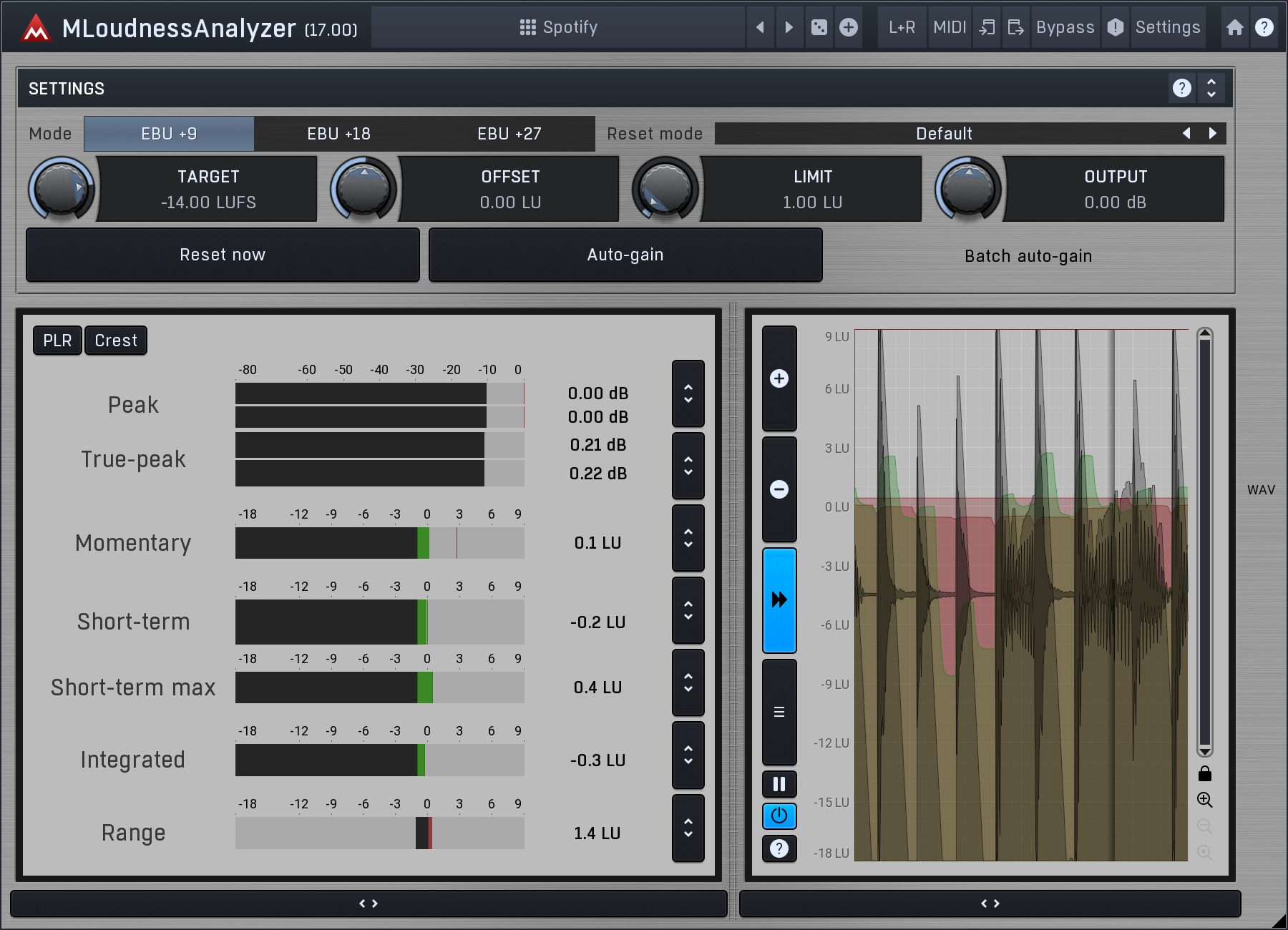Select EBU +27 mode

coord(509,134)
